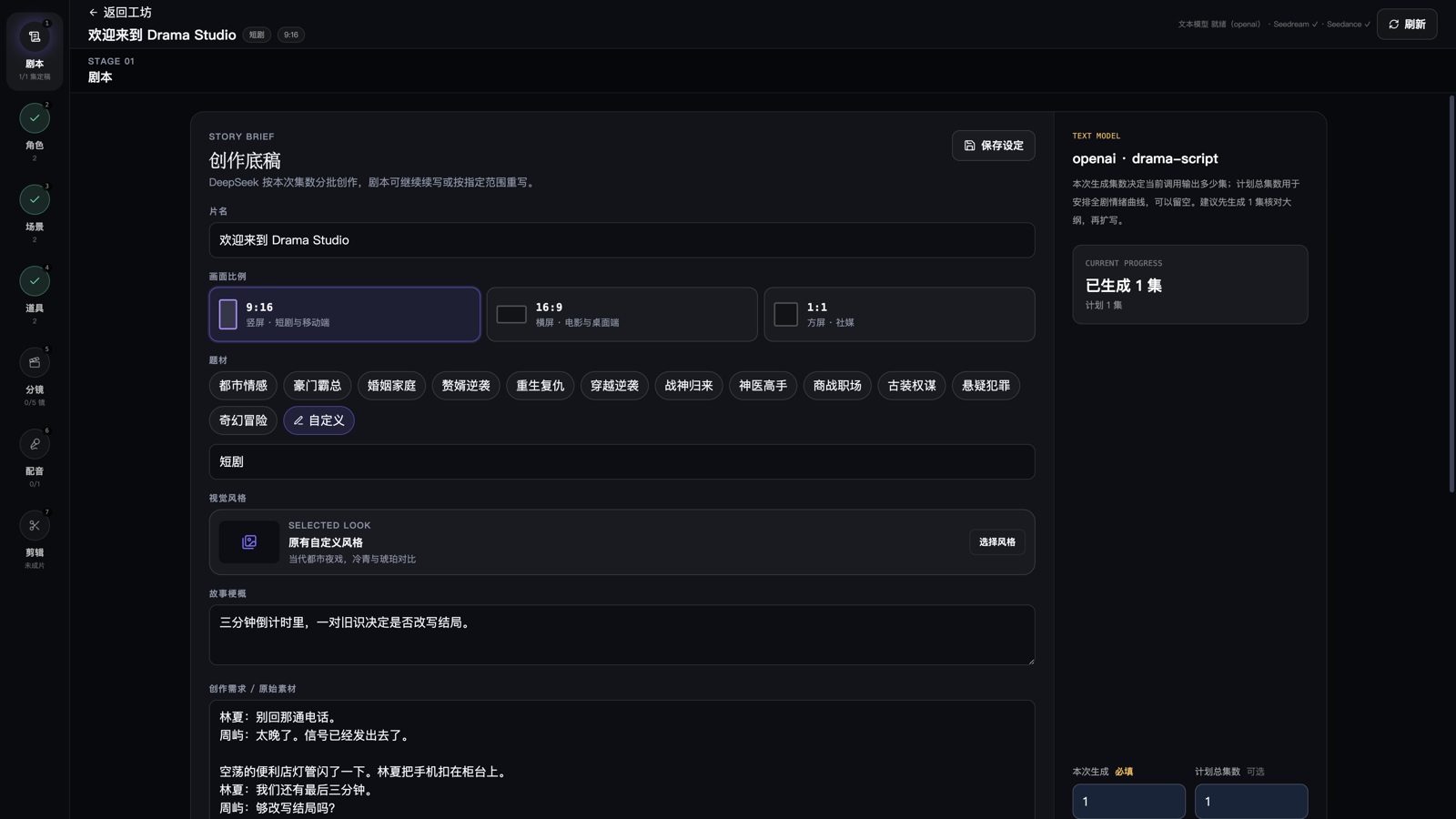
Task: Click the 已生成 1 集 progress card
Action: (x=1189, y=285)
